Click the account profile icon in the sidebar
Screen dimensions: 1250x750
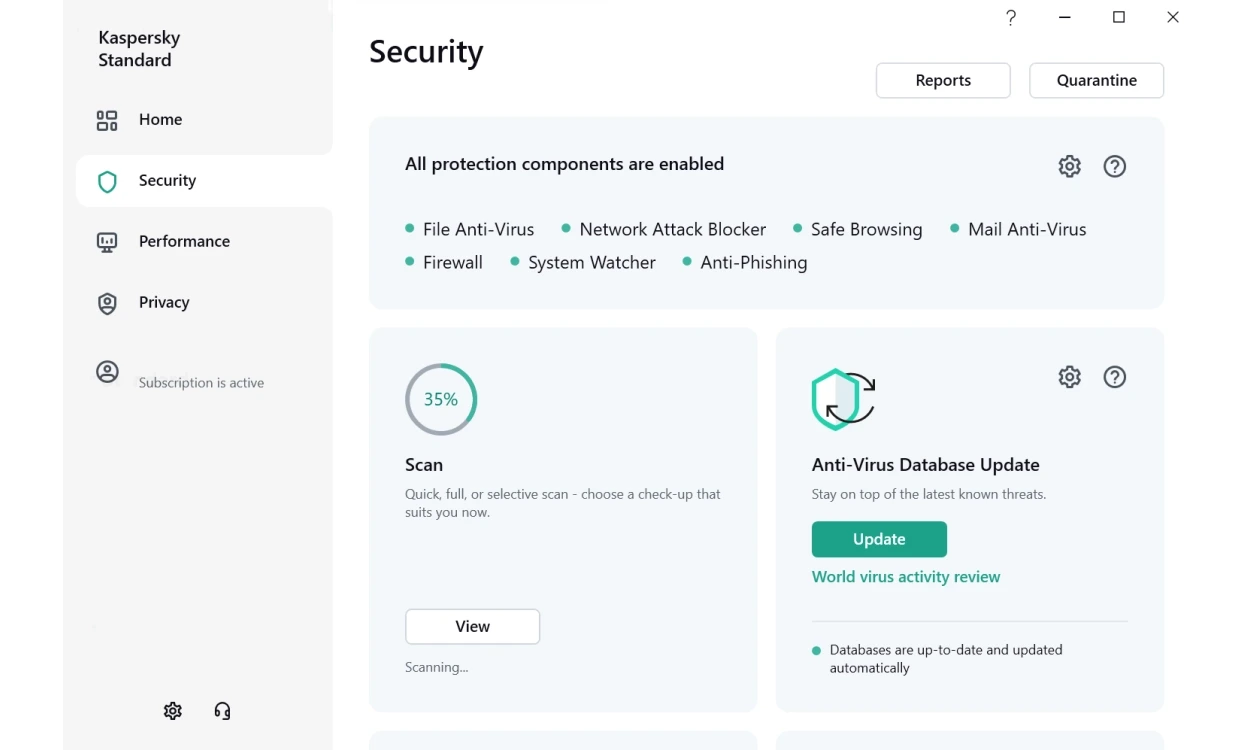click(107, 372)
